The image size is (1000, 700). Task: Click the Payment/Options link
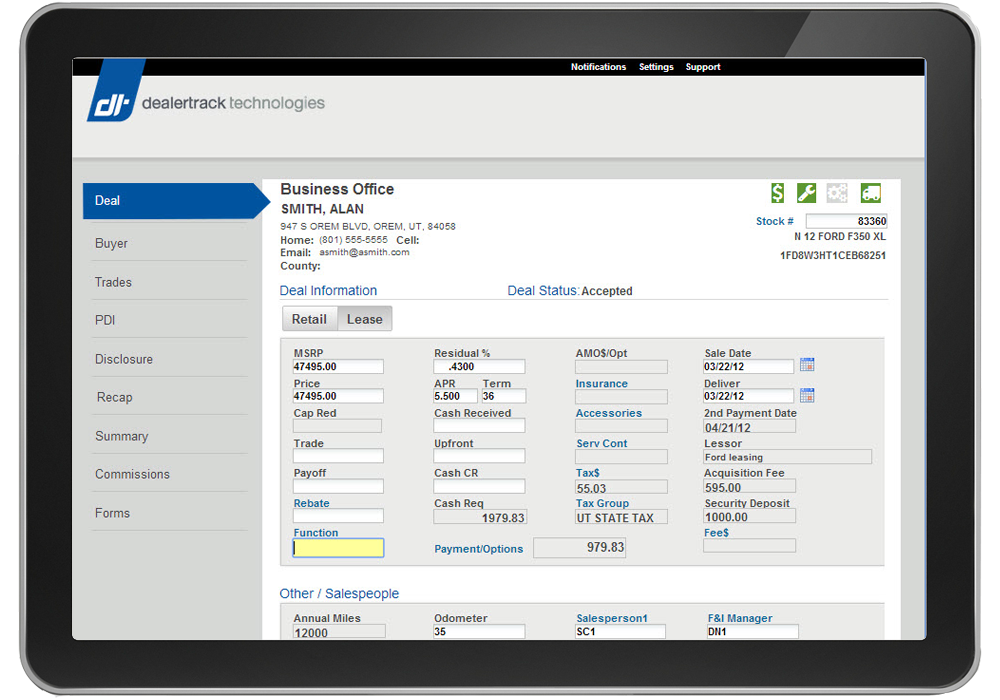tap(478, 549)
